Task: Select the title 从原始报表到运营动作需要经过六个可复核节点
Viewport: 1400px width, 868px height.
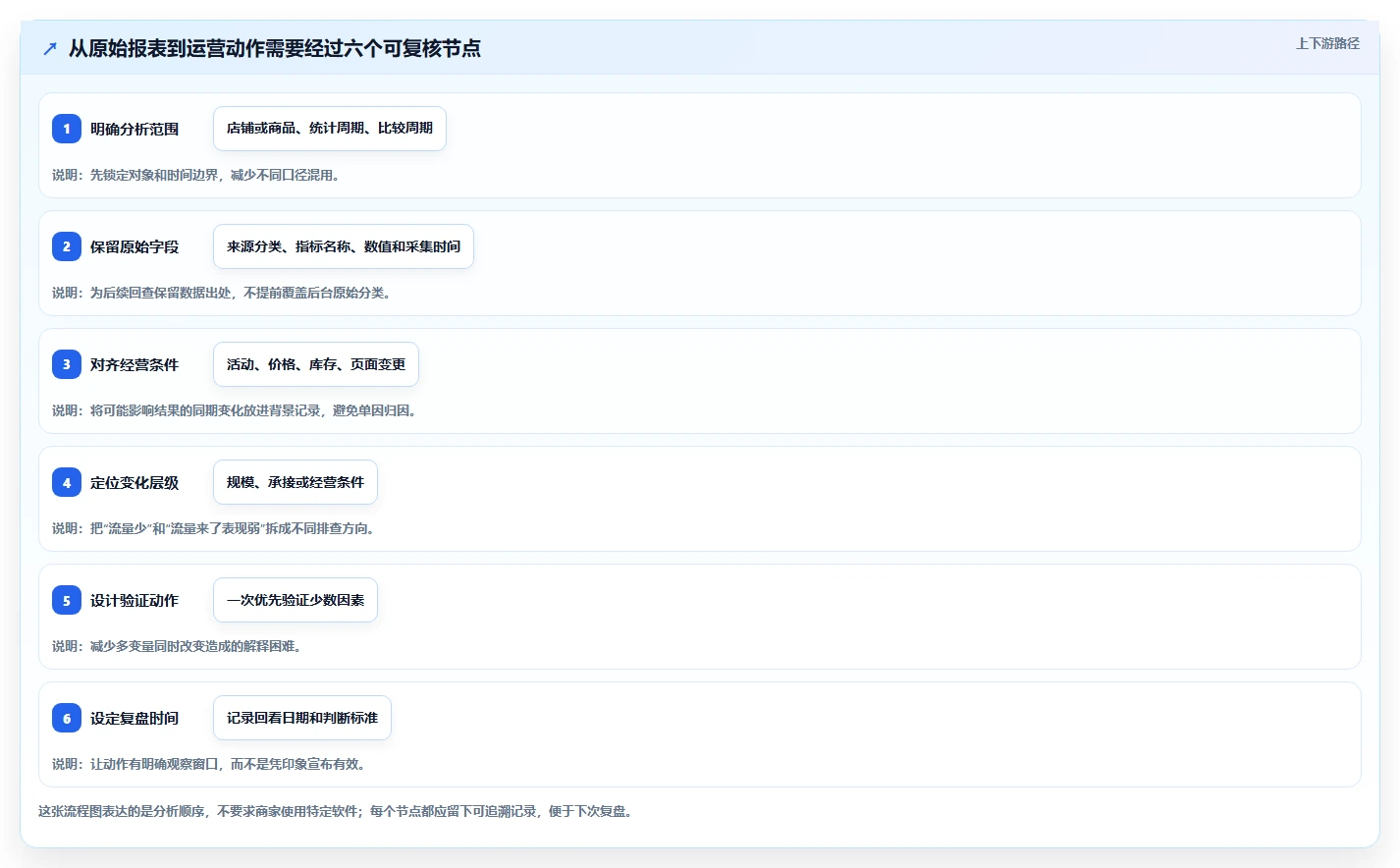Action: 275,48
